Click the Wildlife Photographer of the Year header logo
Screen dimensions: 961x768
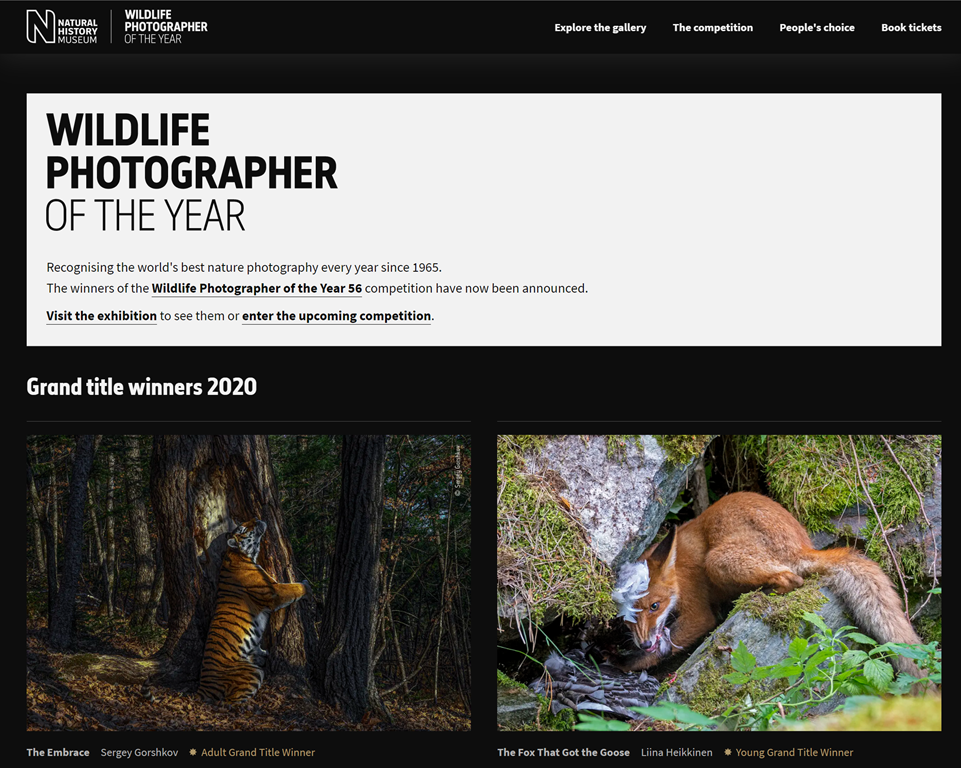click(x=165, y=27)
